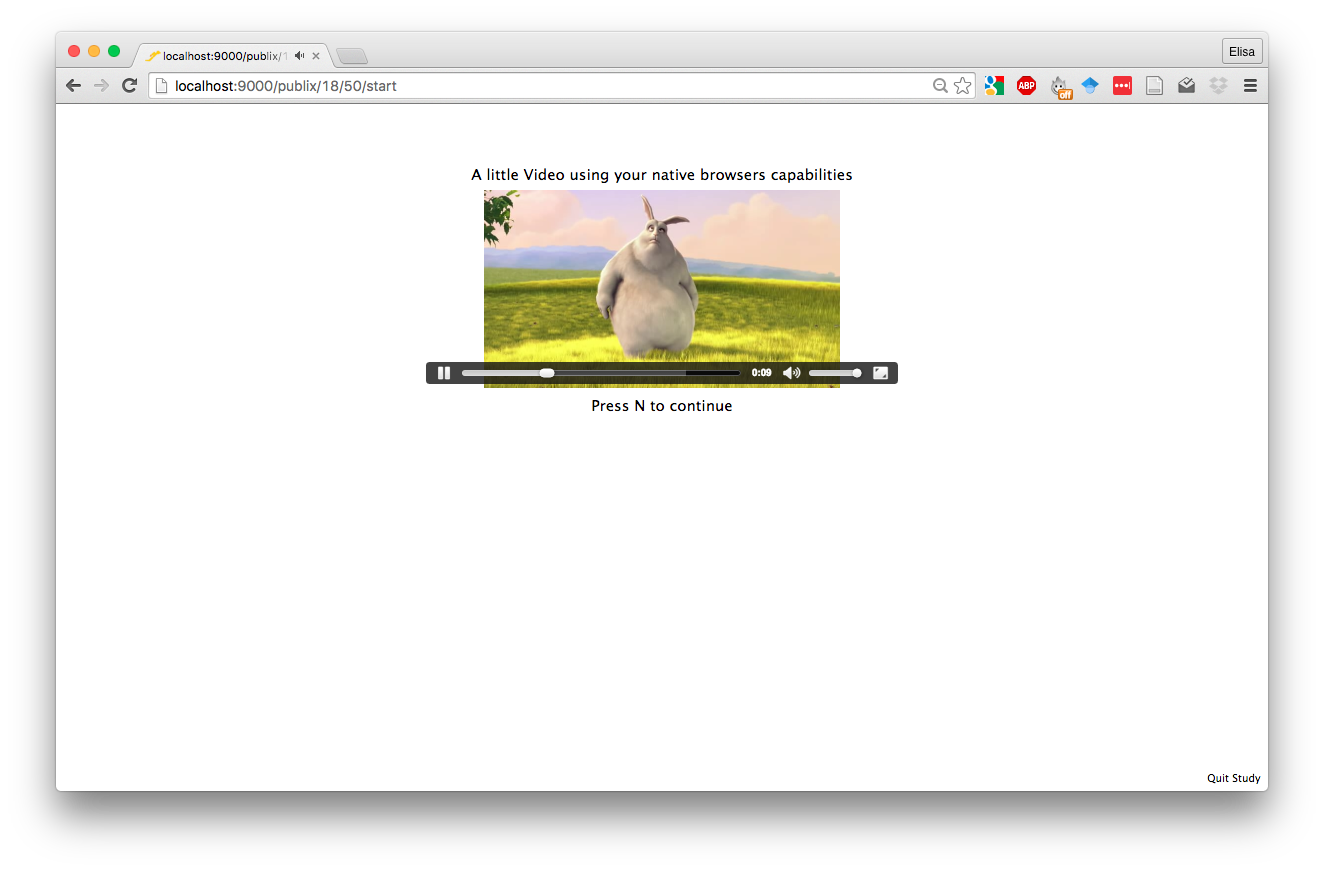This screenshot has width=1324, height=871.
Task: Open the Google extension icon
Action: tap(994, 86)
